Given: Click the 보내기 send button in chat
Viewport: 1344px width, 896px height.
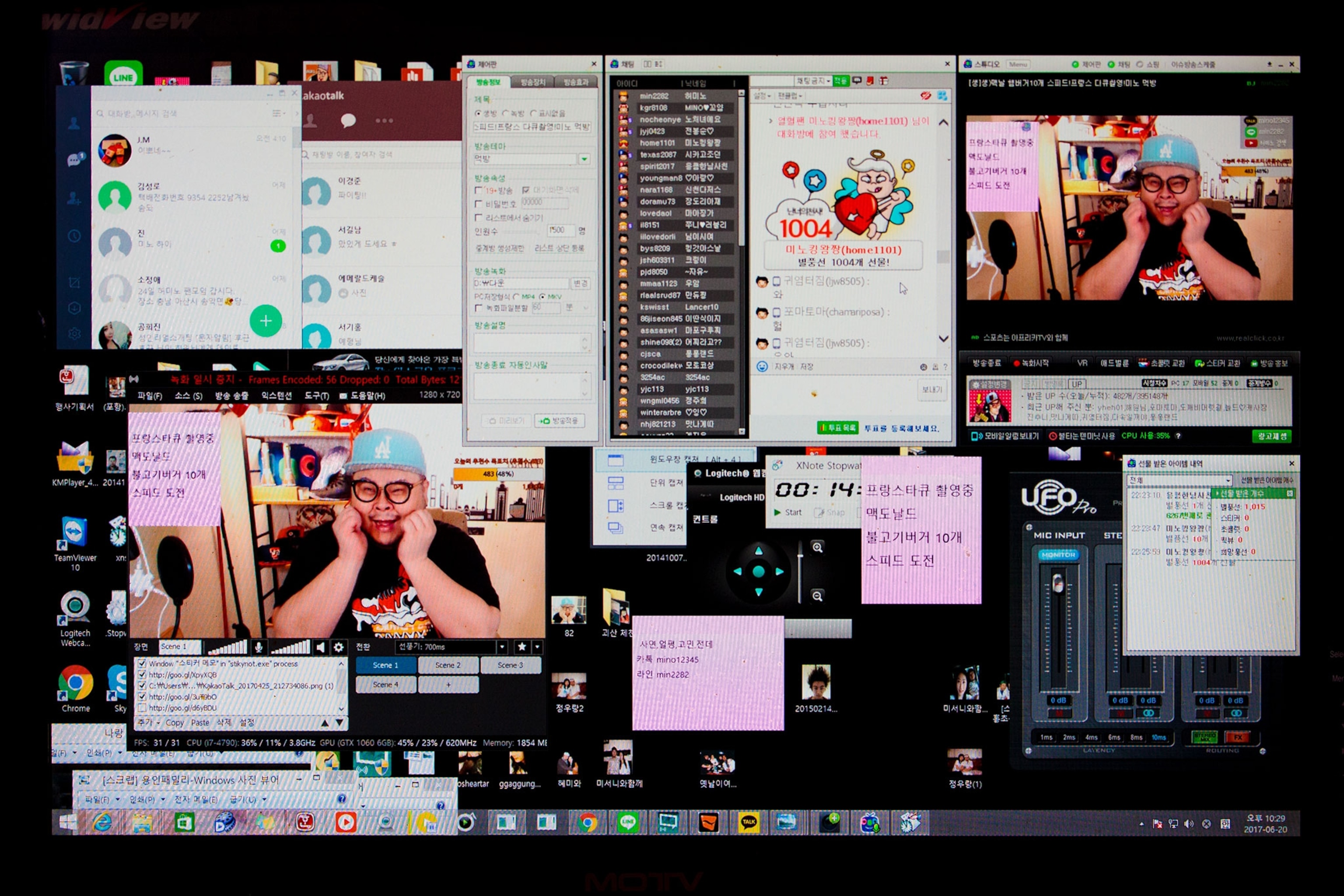Looking at the screenshot, I should pos(931,389).
